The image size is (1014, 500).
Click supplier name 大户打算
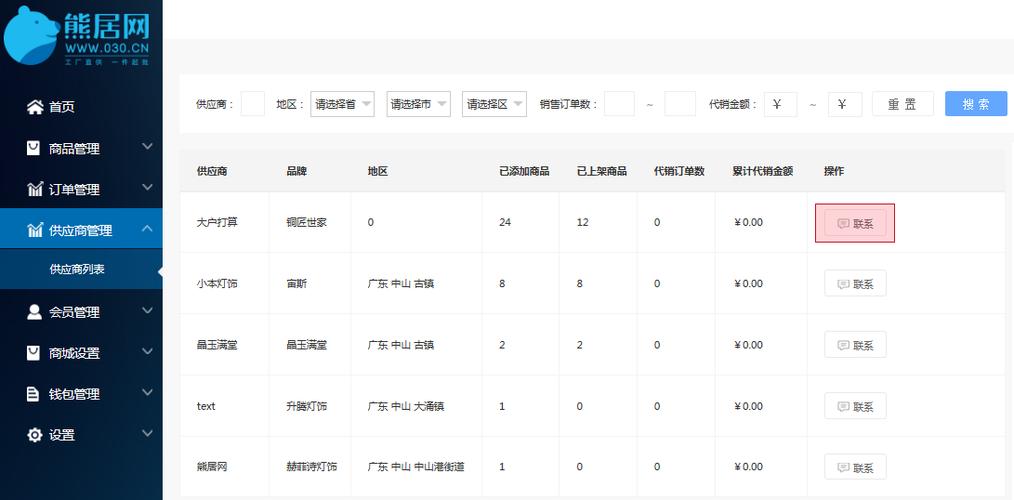tap(217, 223)
